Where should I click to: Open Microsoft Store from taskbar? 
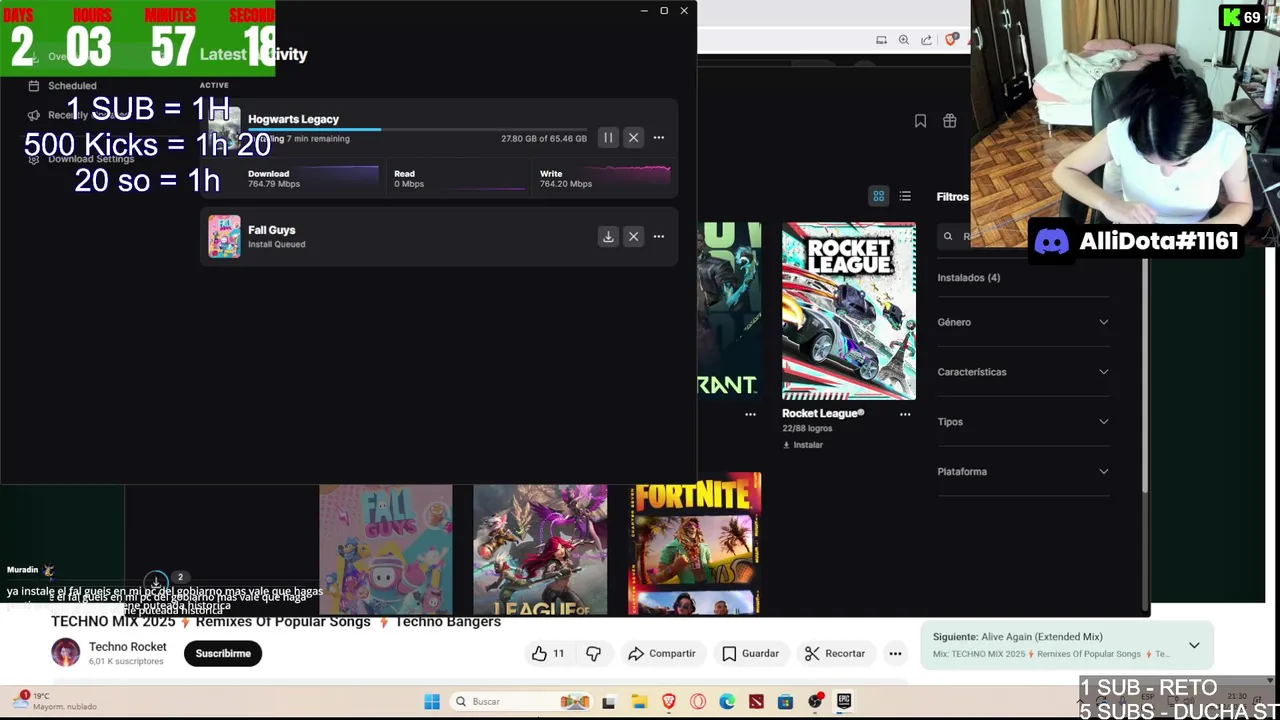click(785, 702)
